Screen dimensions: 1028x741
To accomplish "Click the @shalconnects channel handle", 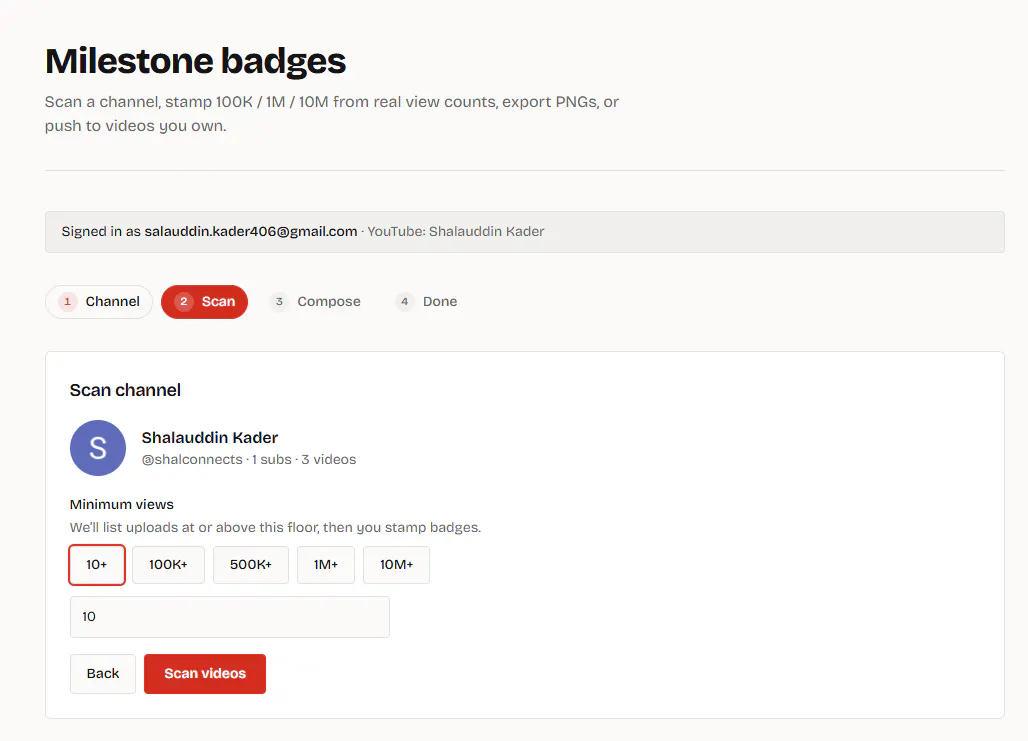I will (x=192, y=460).
